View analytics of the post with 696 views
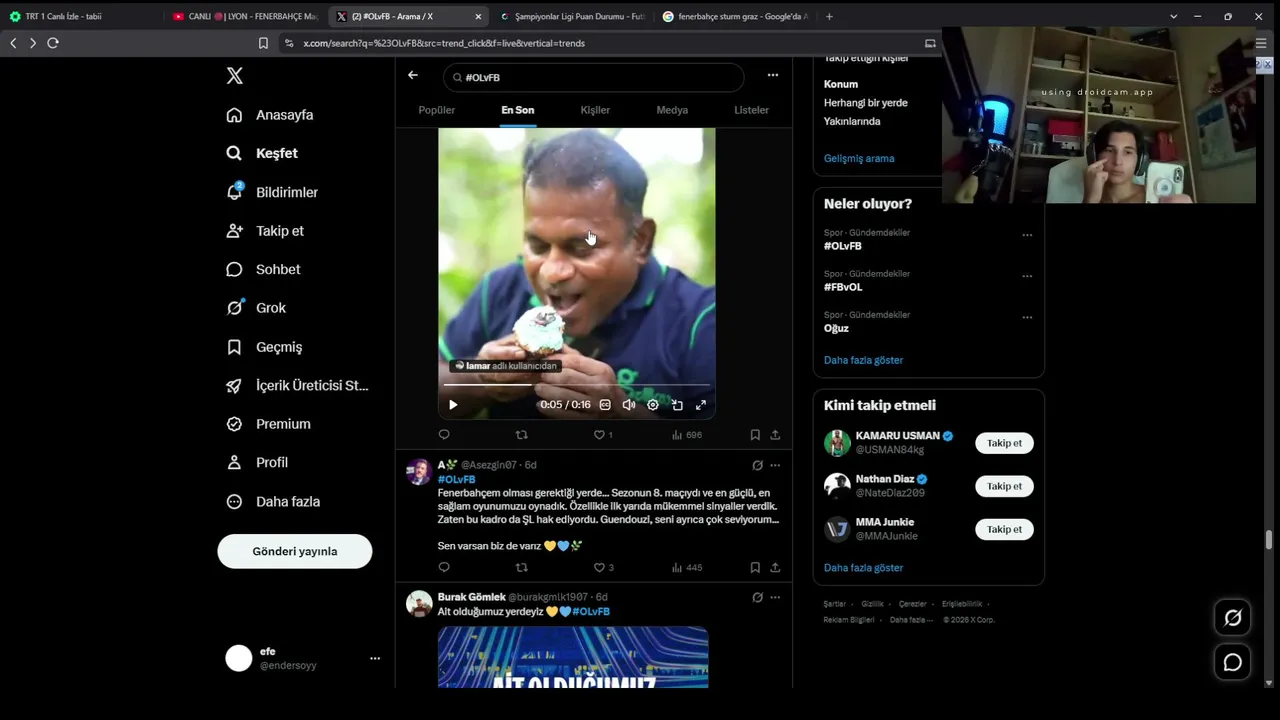Image resolution: width=1280 pixels, height=720 pixels. click(x=687, y=435)
